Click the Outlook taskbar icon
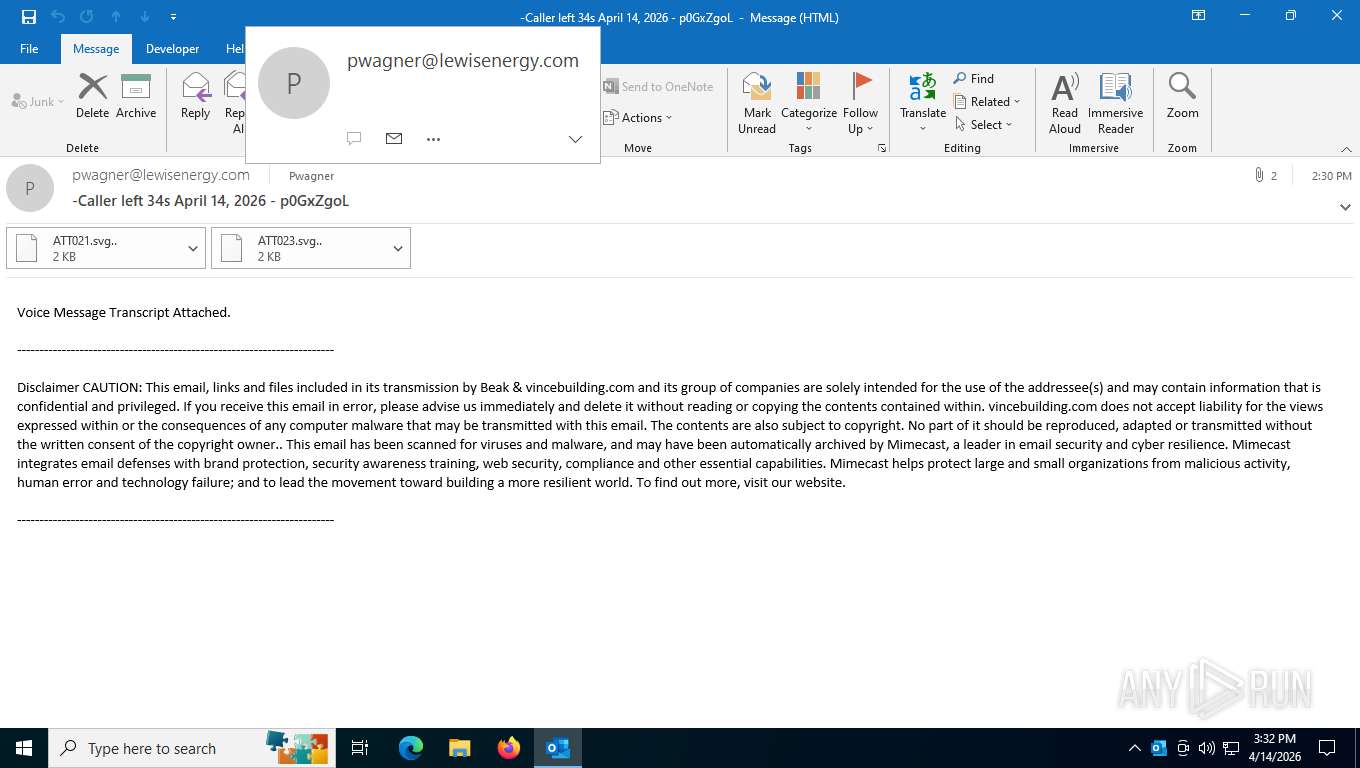Image resolution: width=1360 pixels, height=768 pixels. [558, 748]
